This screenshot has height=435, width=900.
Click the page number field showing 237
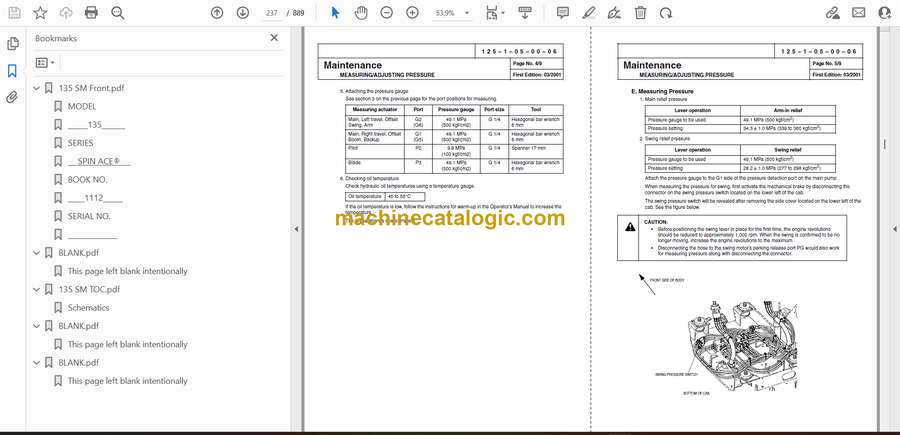(x=272, y=13)
